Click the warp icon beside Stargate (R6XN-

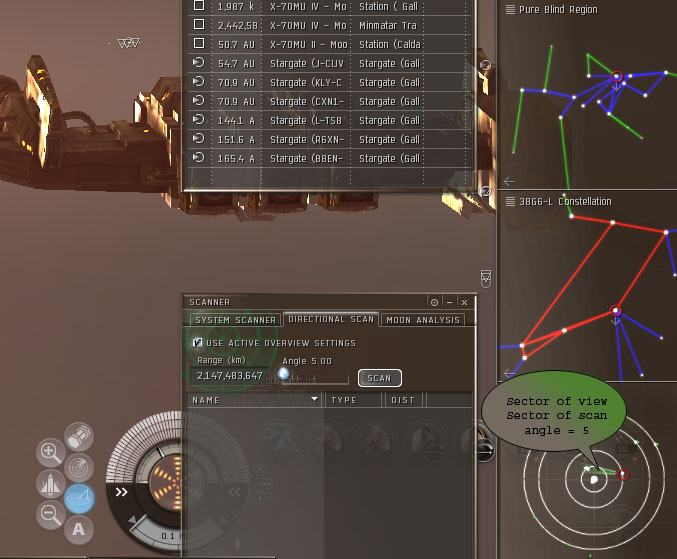coord(199,139)
